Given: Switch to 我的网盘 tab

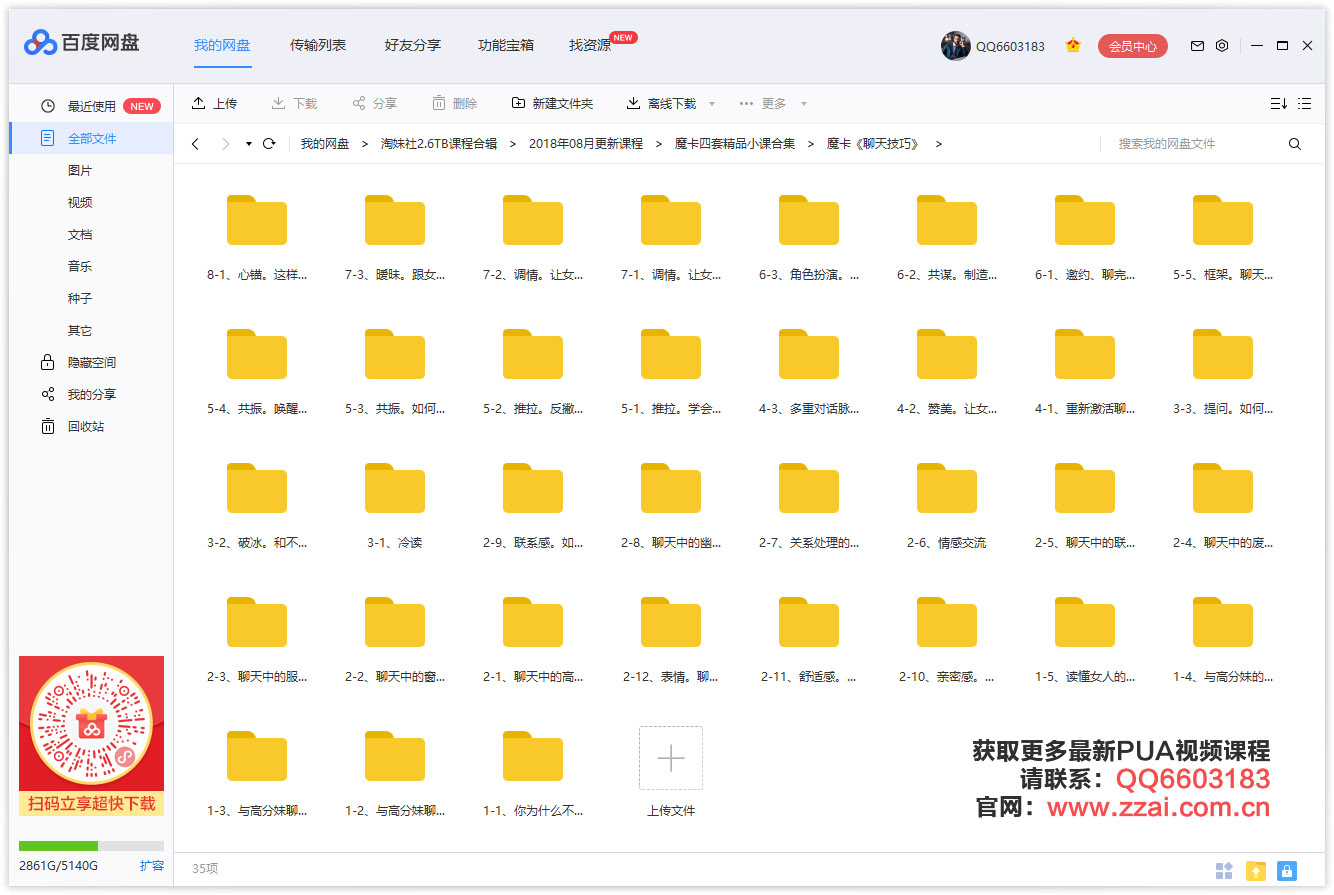Looking at the screenshot, I should [x=222, y=45].
